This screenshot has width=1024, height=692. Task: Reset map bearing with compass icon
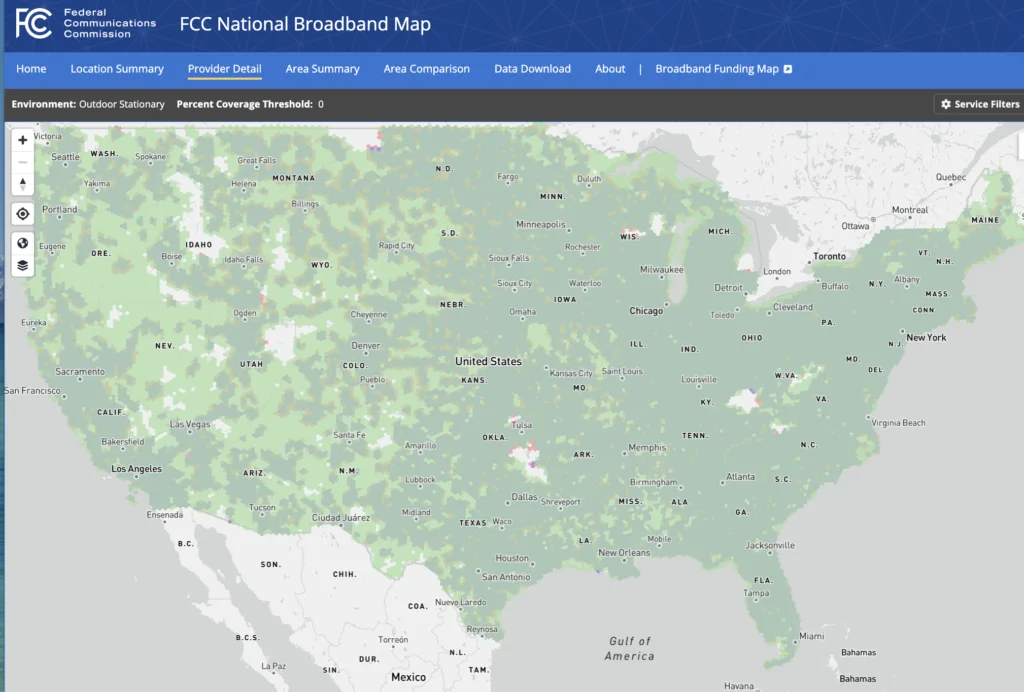coord(22,184)
